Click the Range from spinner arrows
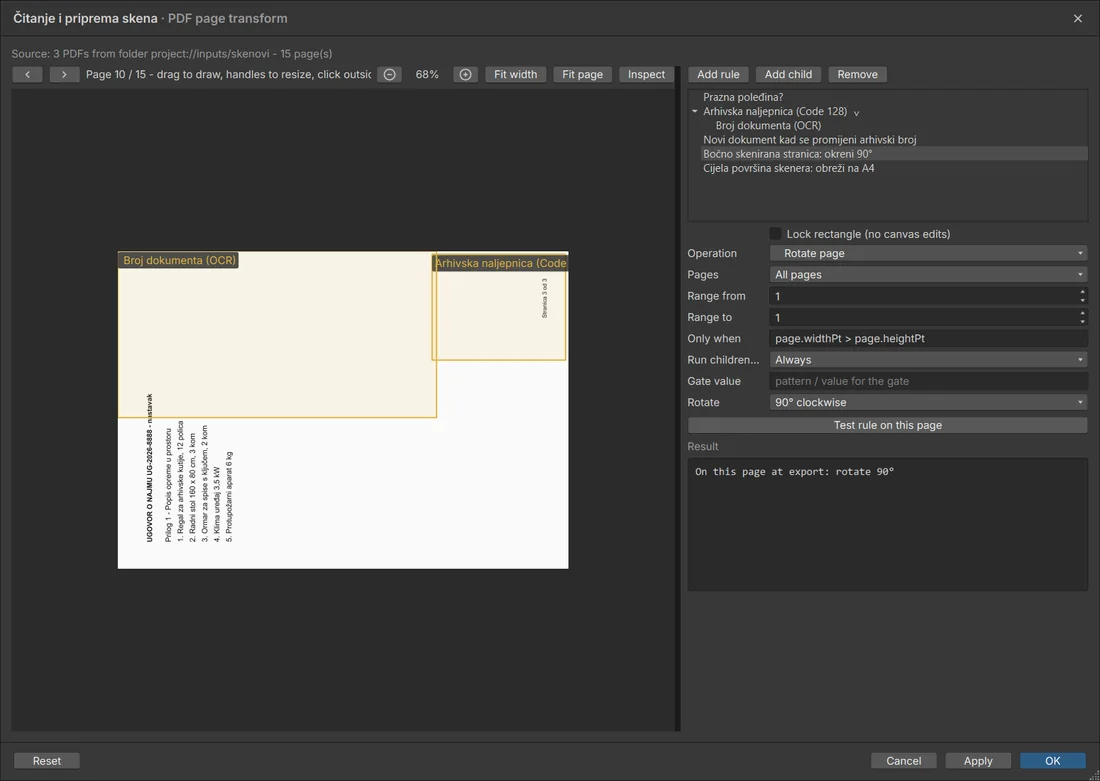1100x781 pixels. [1082, 296]
